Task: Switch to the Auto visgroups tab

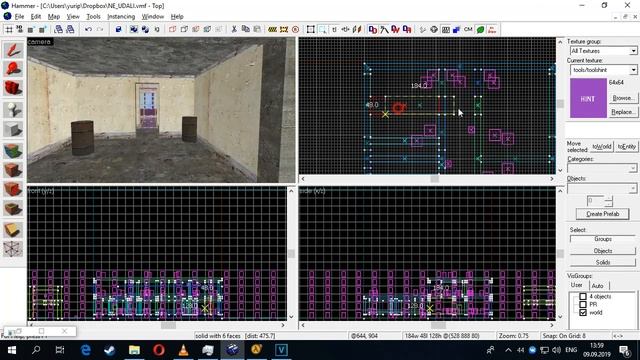Action: click(597, 286)
